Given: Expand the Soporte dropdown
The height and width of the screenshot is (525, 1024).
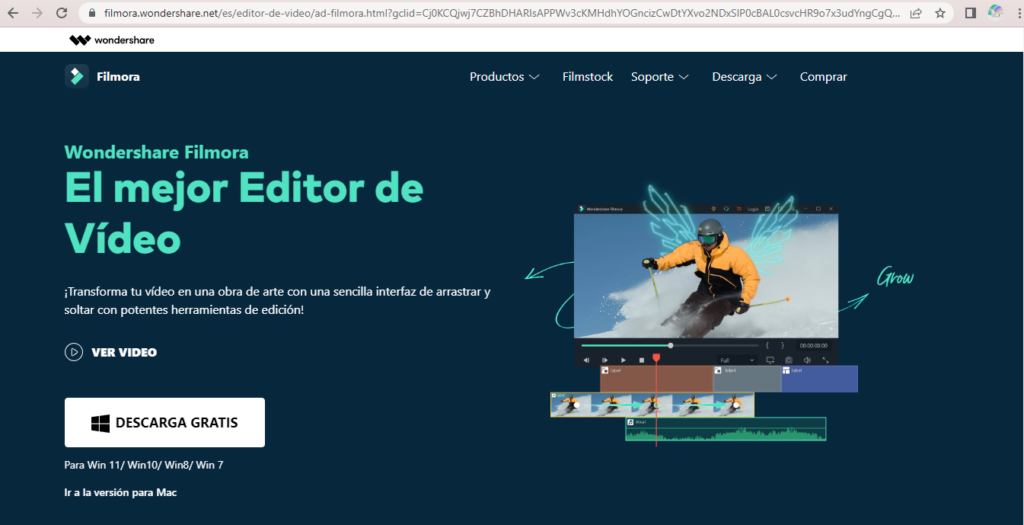Looking at the screenshot, I should point(660,77).
